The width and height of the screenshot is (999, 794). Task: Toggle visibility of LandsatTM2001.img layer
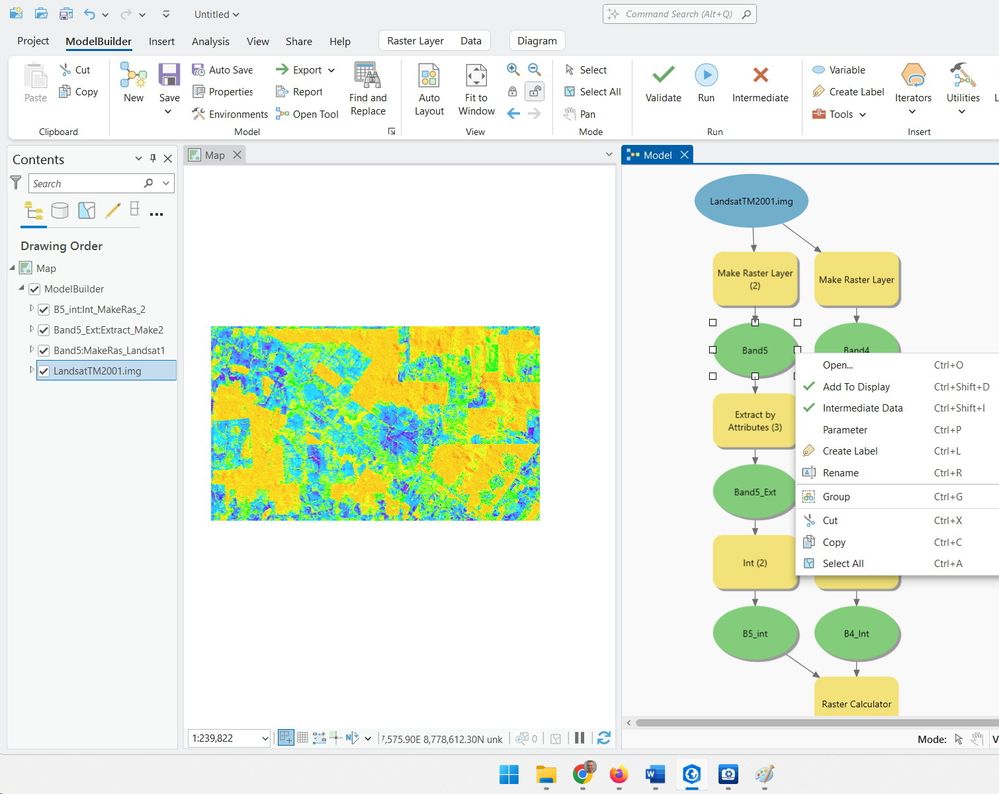click(x=44, y=371)
